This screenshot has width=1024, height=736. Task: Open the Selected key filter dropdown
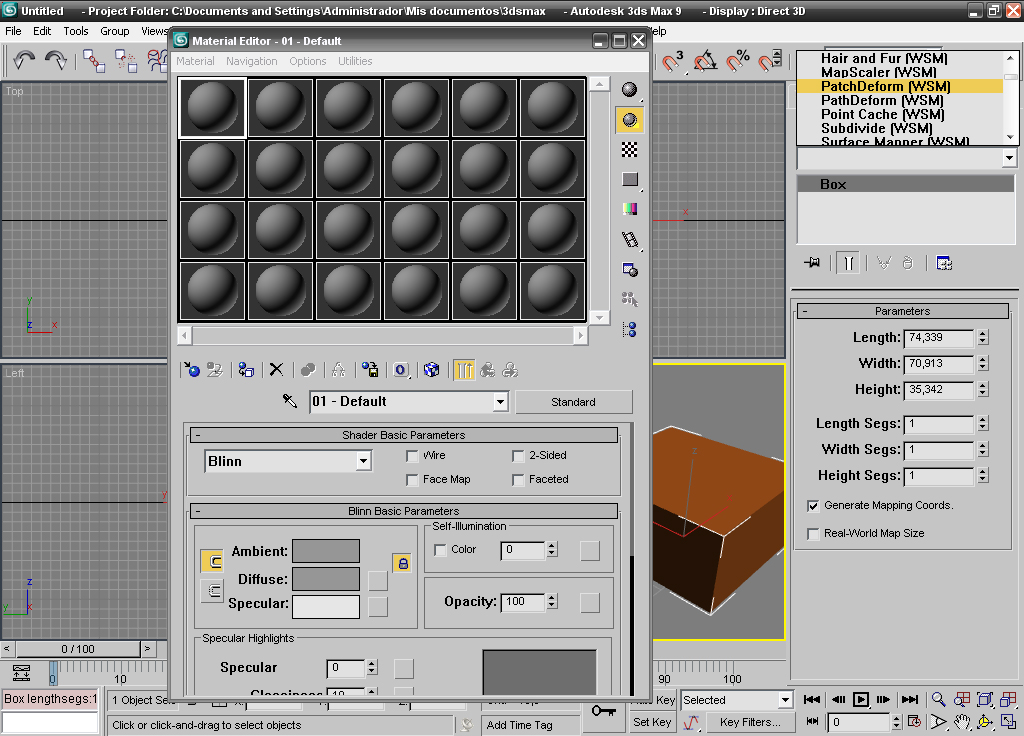[x=784, y=700]
